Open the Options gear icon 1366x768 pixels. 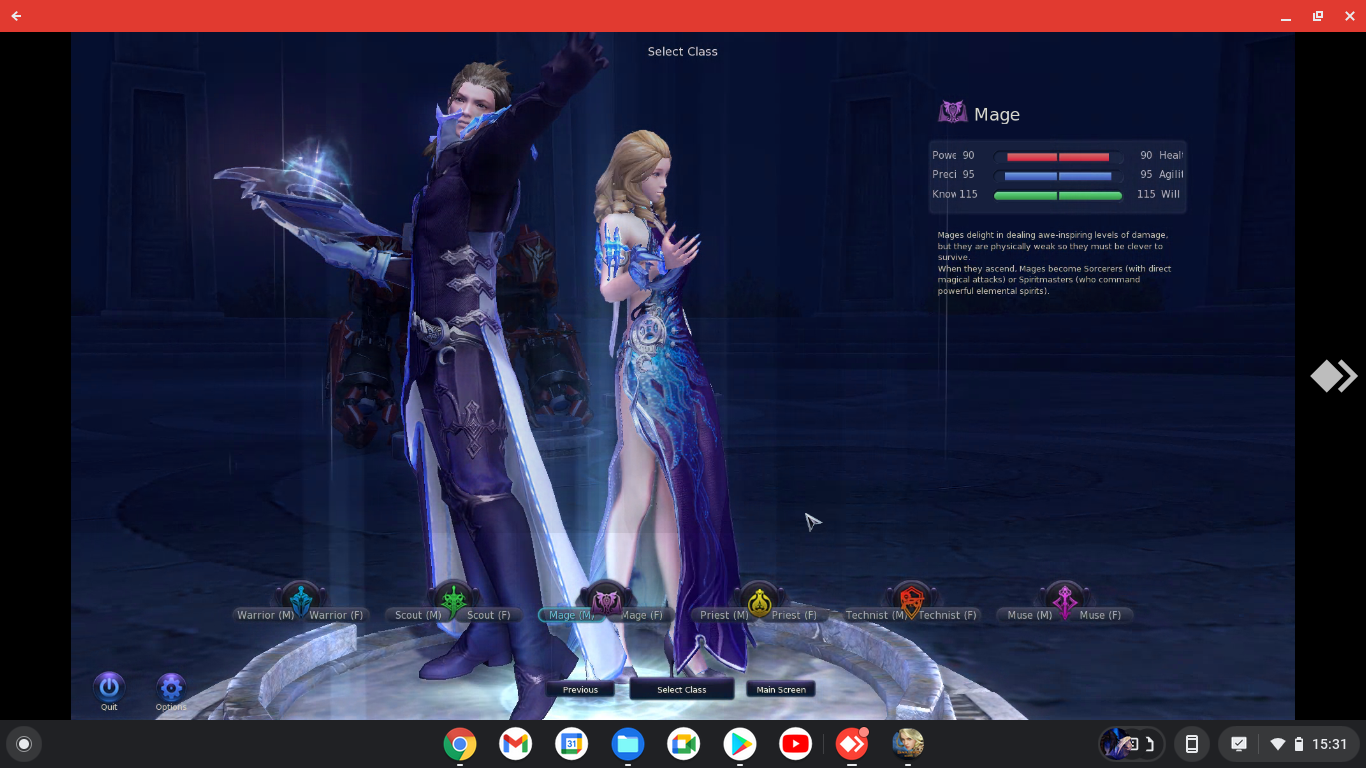coord(171,687)
